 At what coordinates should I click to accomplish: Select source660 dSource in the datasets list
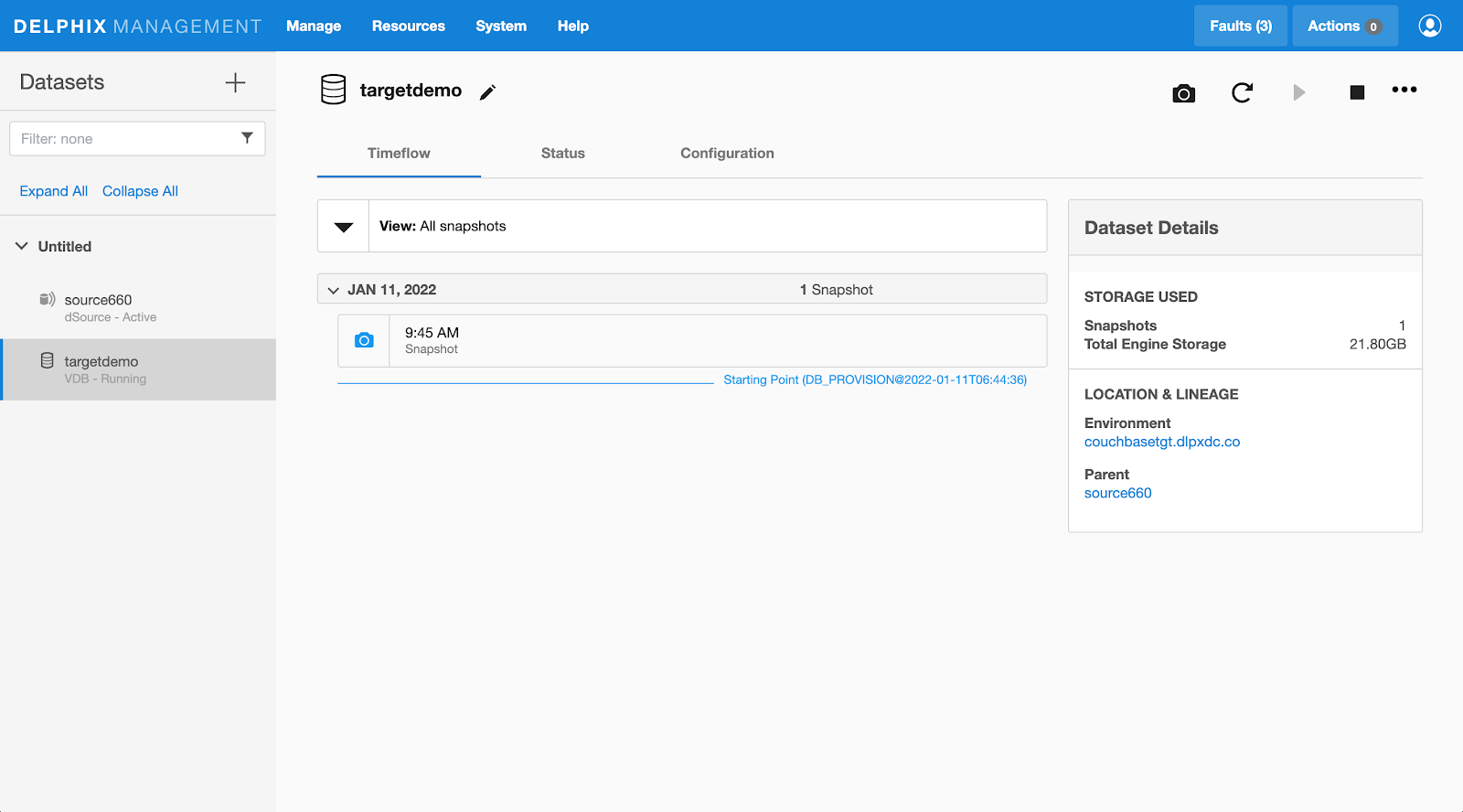pyautogui.click(x=99, y=307)
